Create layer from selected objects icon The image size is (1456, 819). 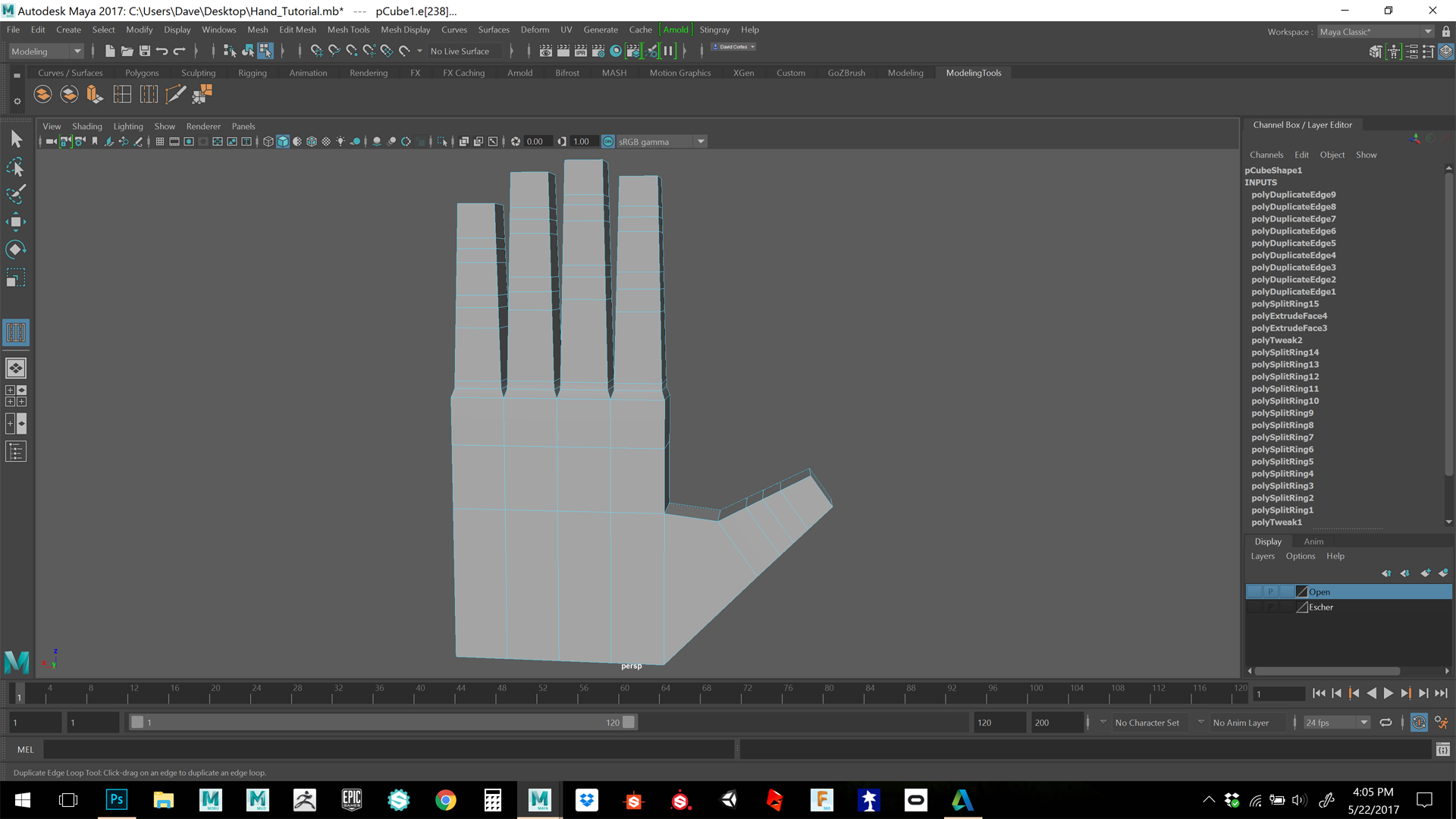[x=1443, y=573]
